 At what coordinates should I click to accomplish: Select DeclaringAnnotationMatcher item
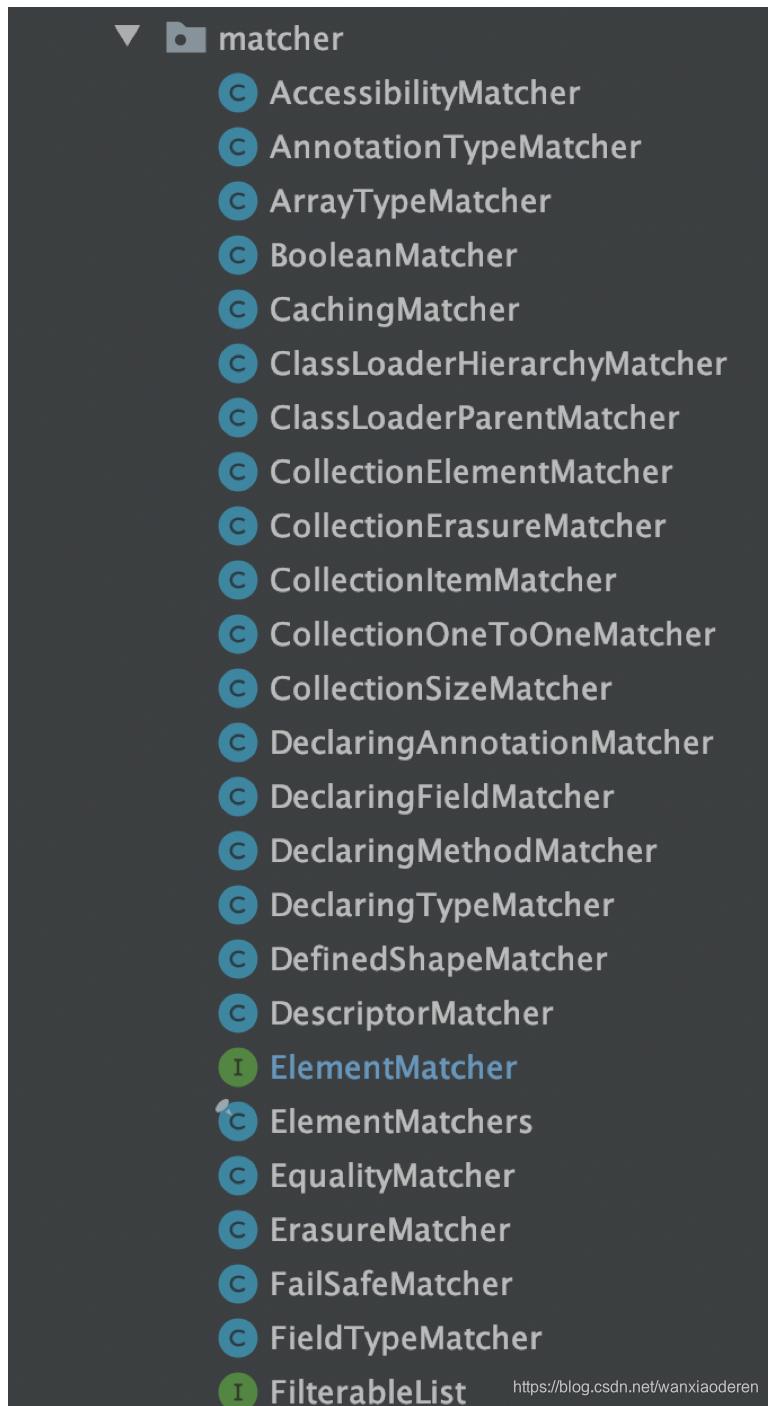click(491, 743)
